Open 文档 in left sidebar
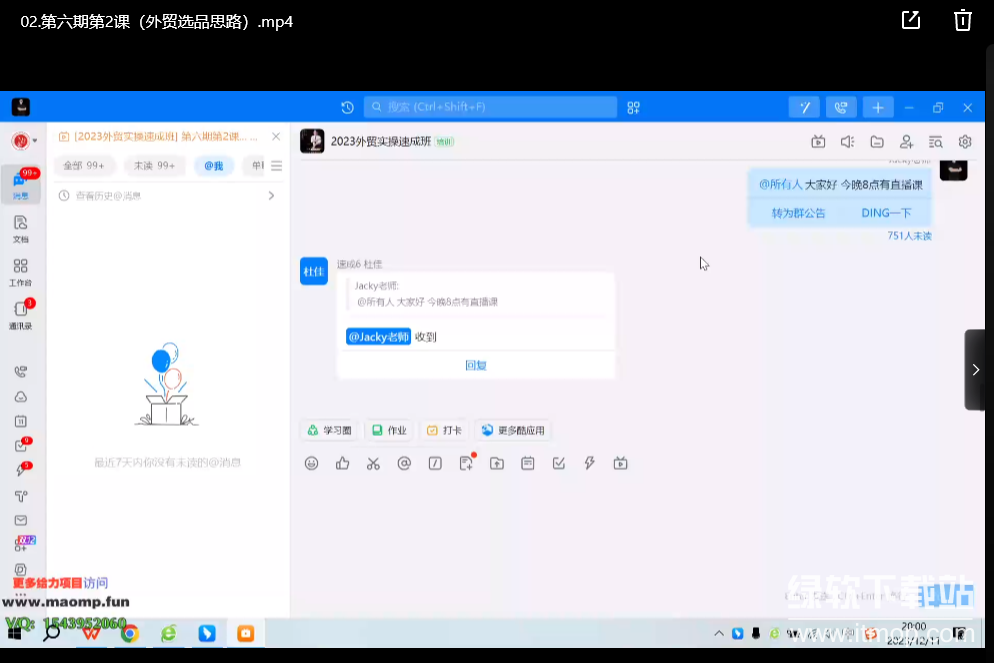Viewport: 994px width, 663px height. (21, 228)
